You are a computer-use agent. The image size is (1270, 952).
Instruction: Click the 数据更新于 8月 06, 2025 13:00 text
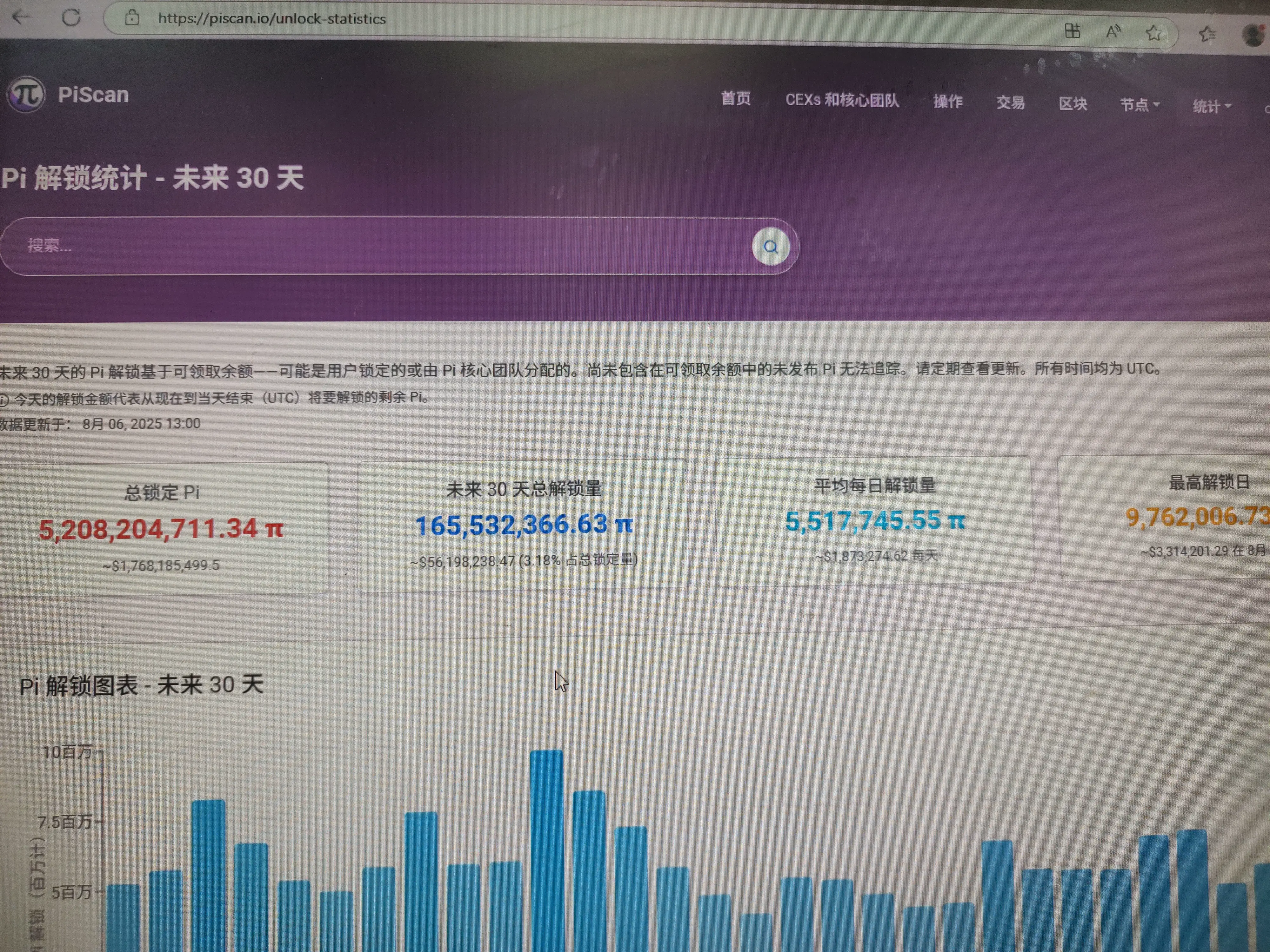pos(100,424)
